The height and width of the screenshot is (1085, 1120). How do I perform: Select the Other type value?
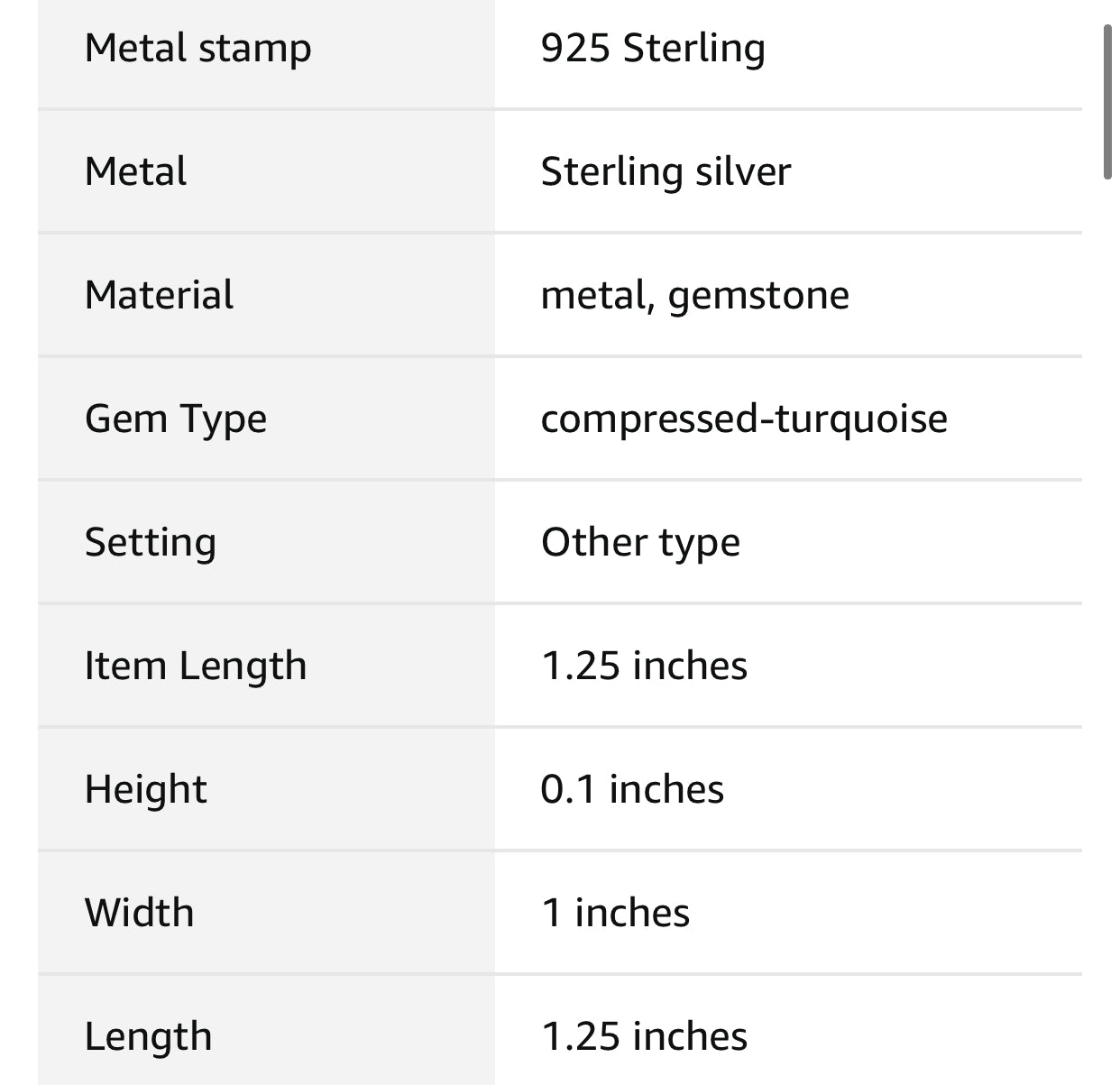pos(640,543)
